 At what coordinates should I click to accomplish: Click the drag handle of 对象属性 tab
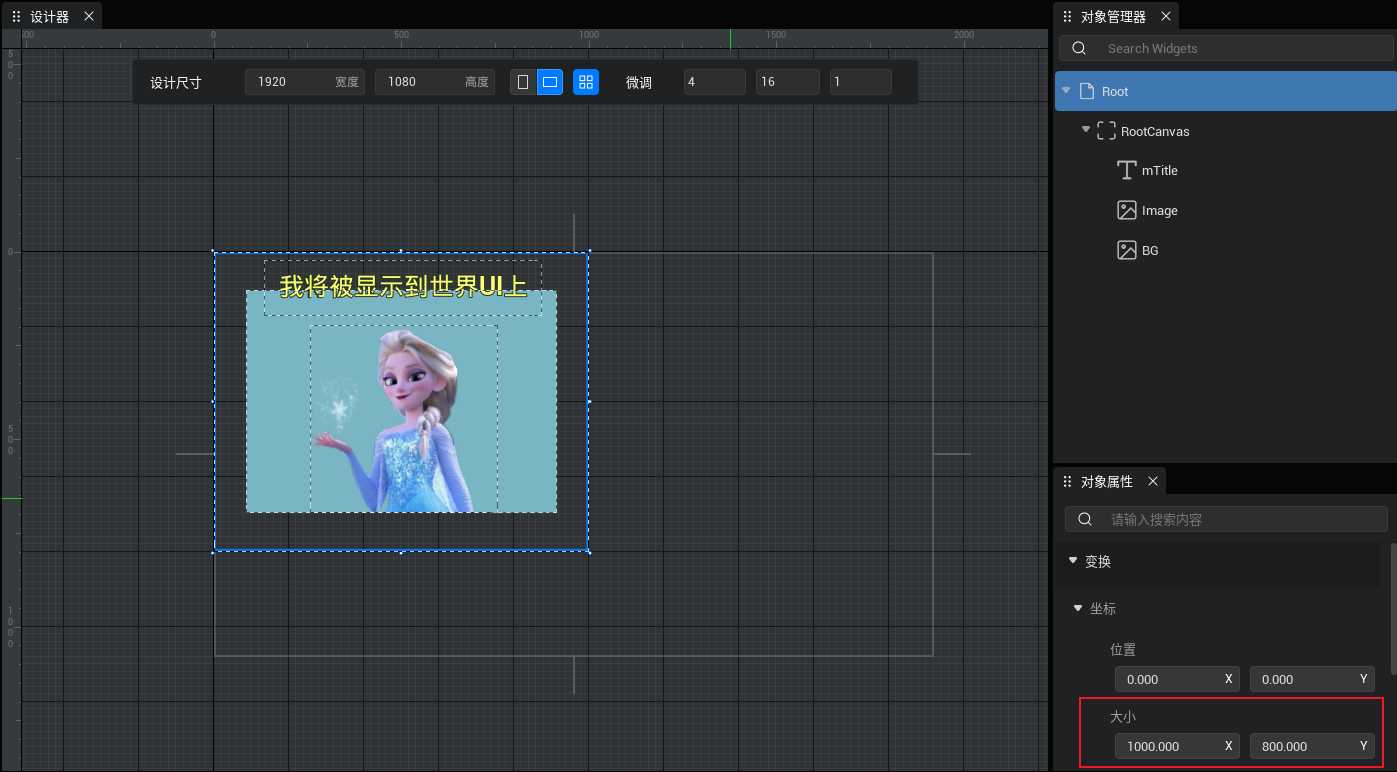point(1067,481)
